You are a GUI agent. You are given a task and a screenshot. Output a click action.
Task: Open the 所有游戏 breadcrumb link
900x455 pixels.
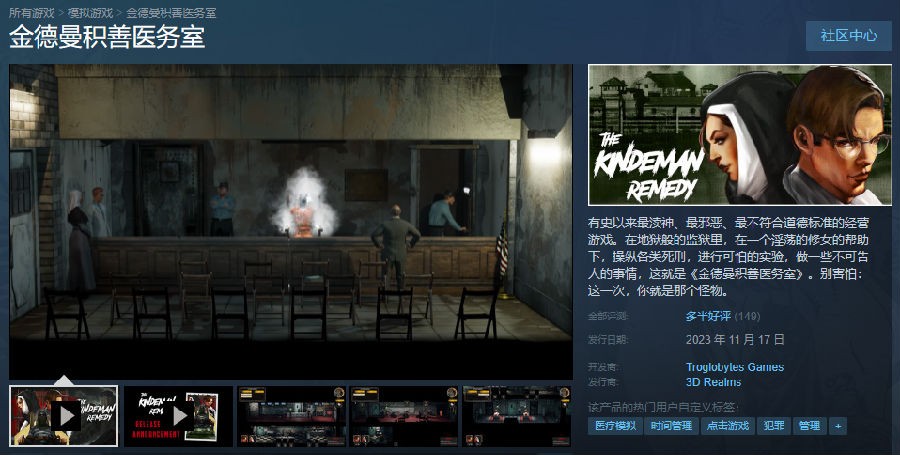click(32, 13)
